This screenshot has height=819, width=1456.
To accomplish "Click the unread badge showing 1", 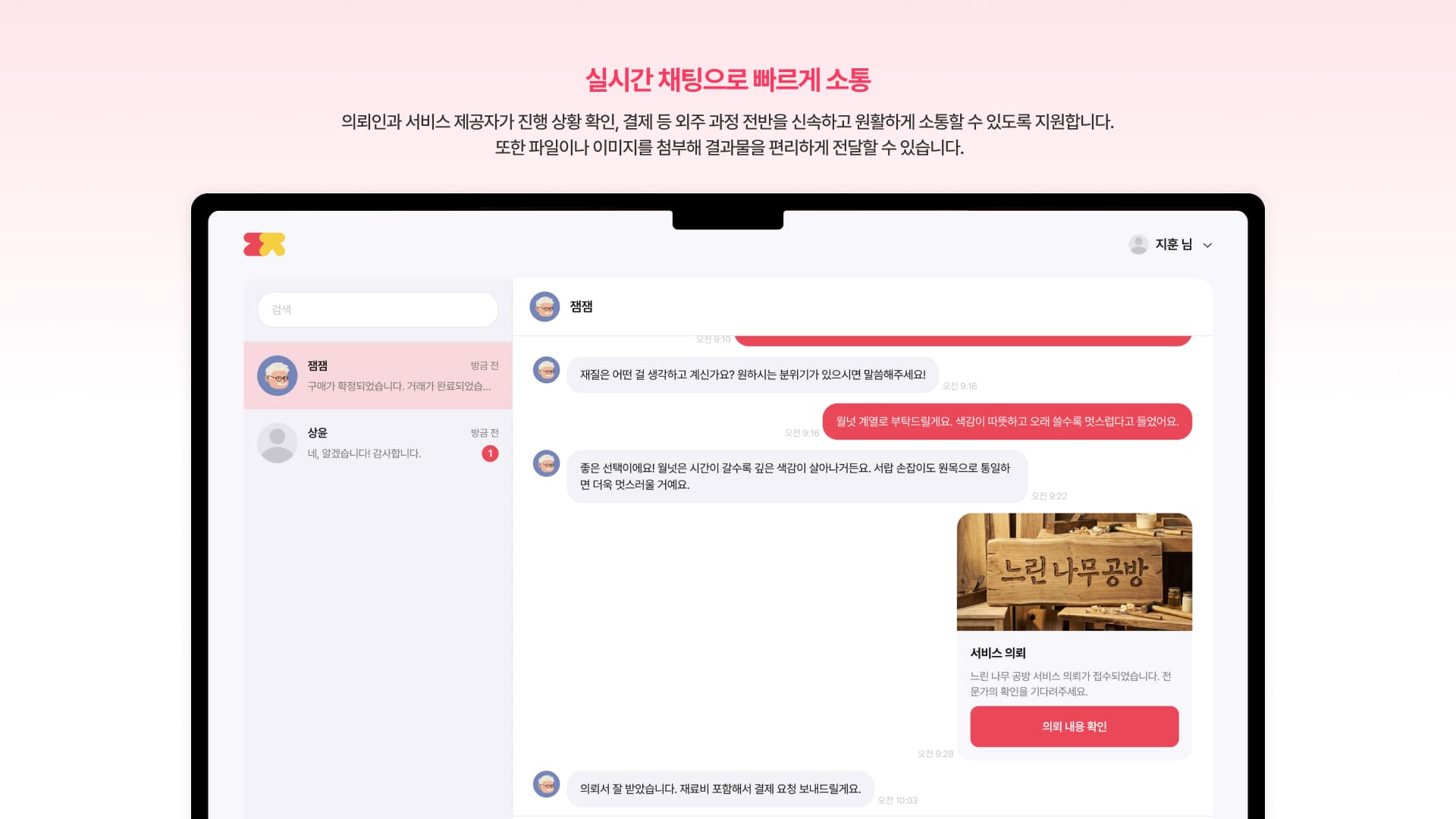I will [x=490, y=453].
